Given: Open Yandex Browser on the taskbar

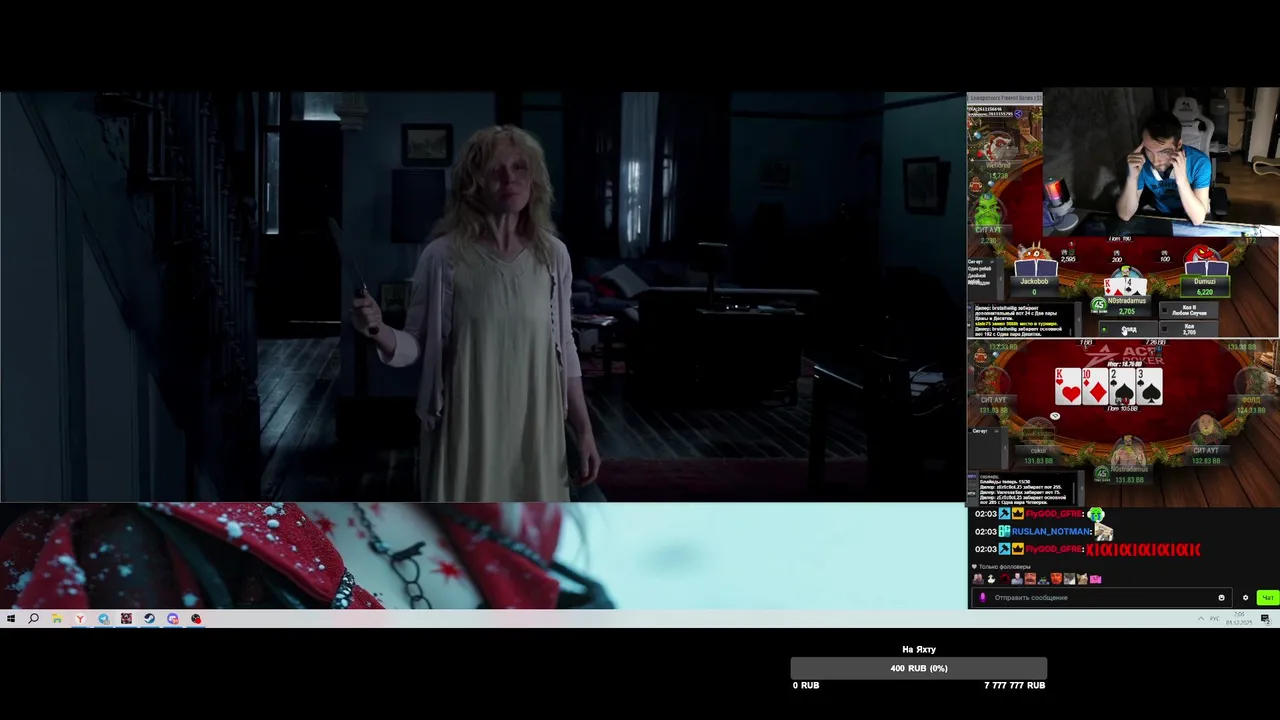Looking at the screenshot, I should (x=80, y=619).
